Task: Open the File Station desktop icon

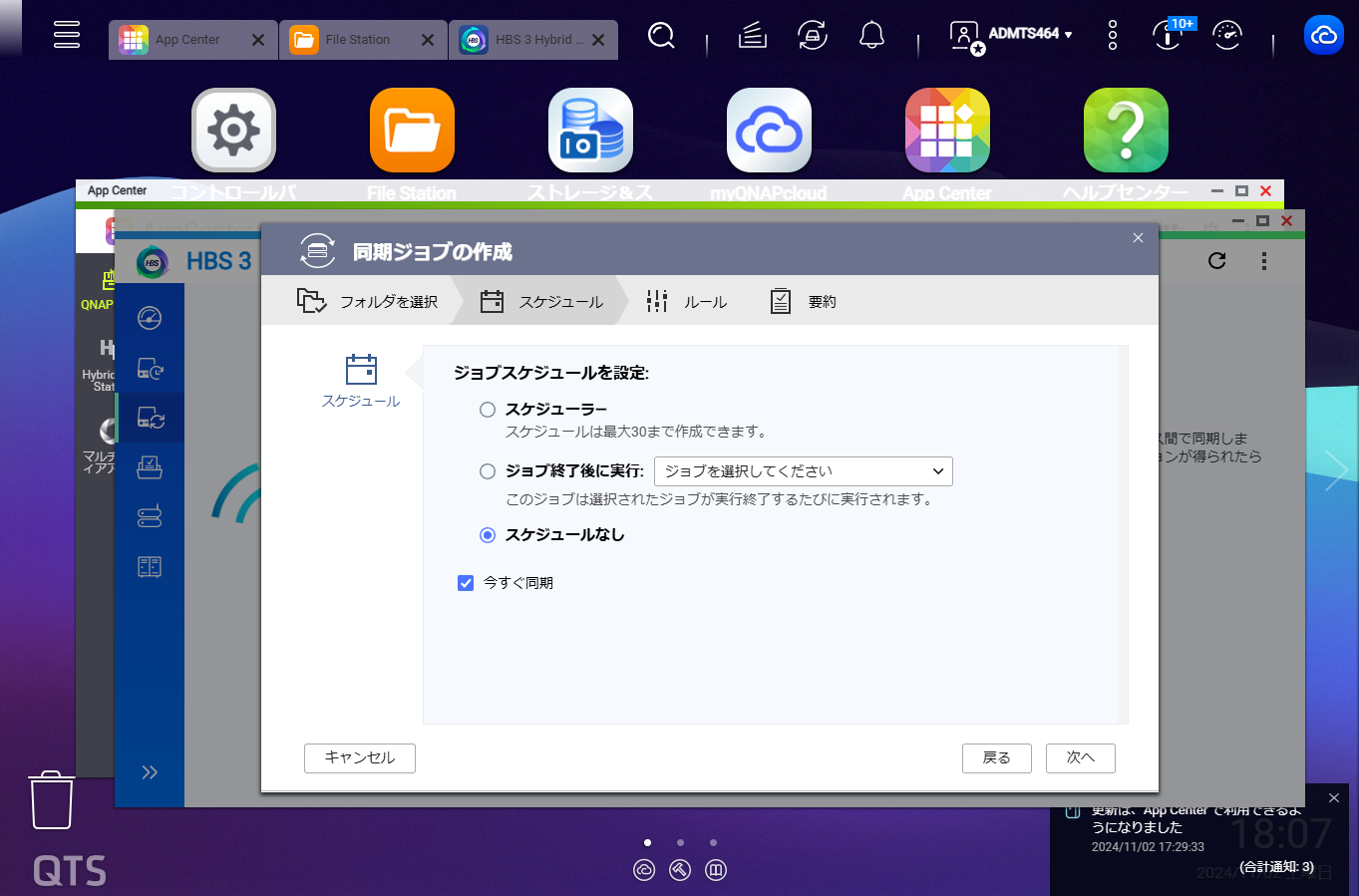Action: click(412, 131)
